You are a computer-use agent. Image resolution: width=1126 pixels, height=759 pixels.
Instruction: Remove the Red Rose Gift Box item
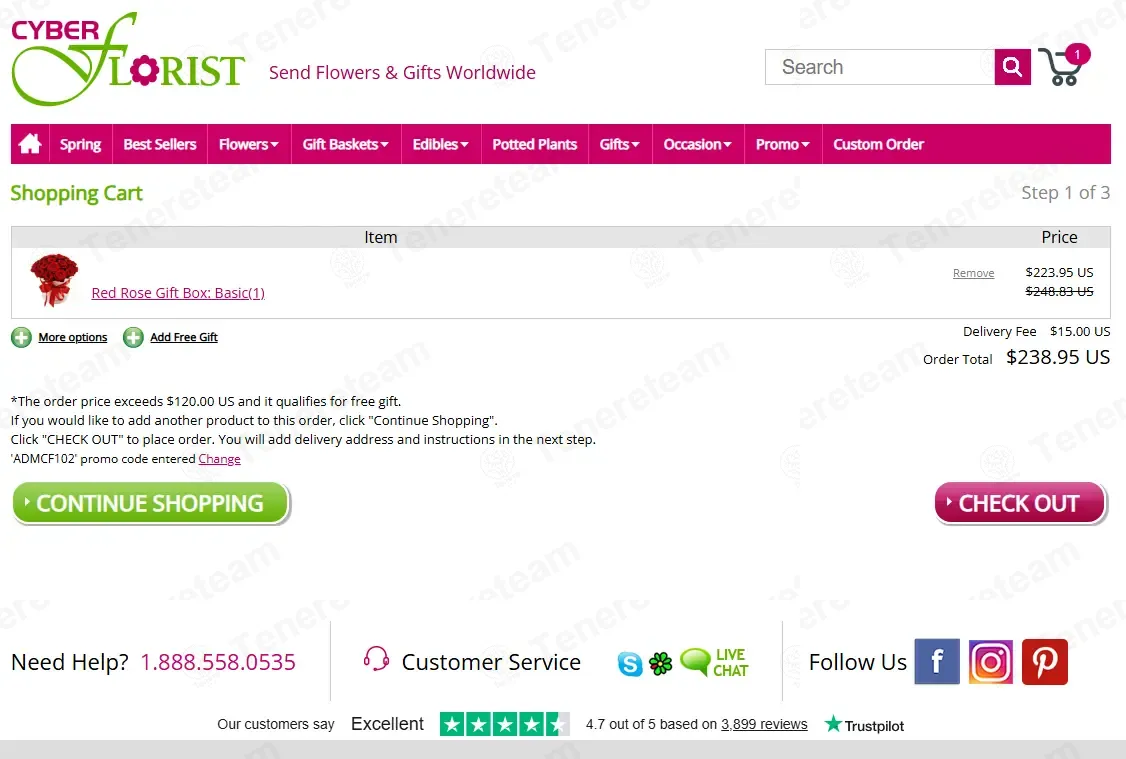[x=973, y=273]
